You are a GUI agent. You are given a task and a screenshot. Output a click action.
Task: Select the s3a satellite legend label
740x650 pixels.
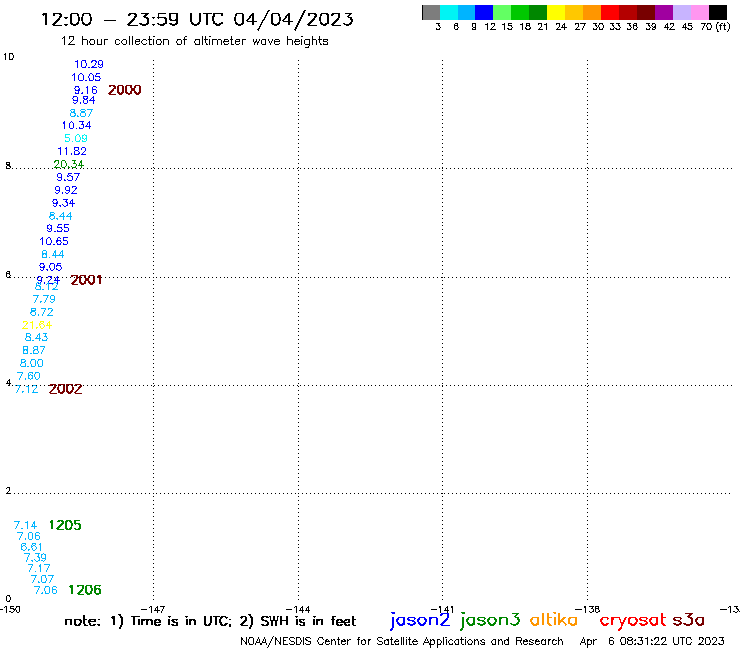click(x=689, y=620)
